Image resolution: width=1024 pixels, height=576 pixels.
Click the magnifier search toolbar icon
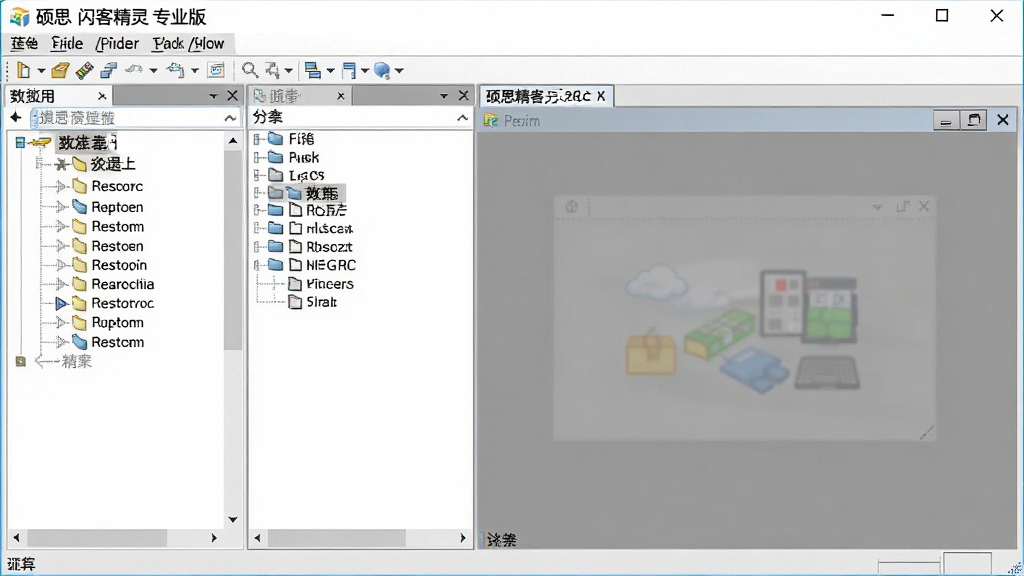[249, 70]
